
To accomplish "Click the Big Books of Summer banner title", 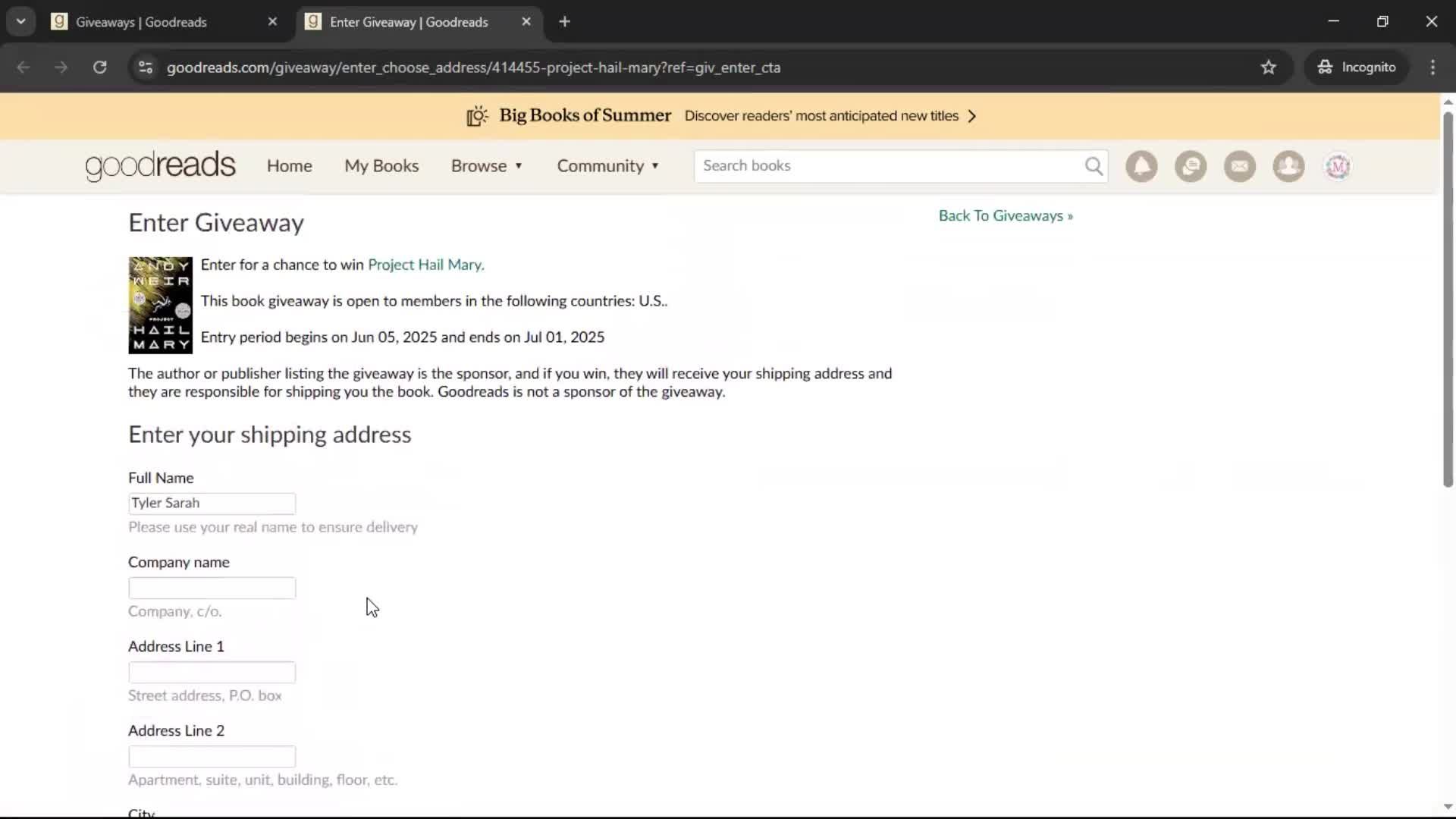I will (585, 116).
